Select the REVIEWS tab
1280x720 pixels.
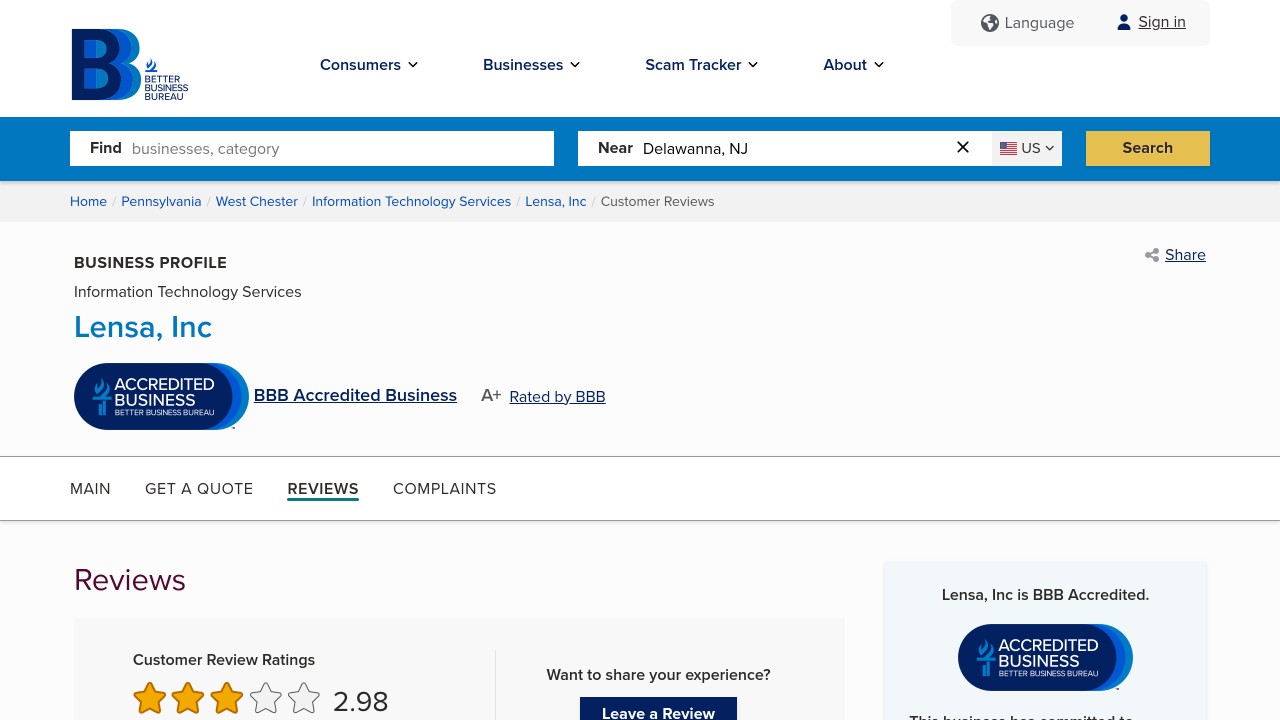click(323, 489)
